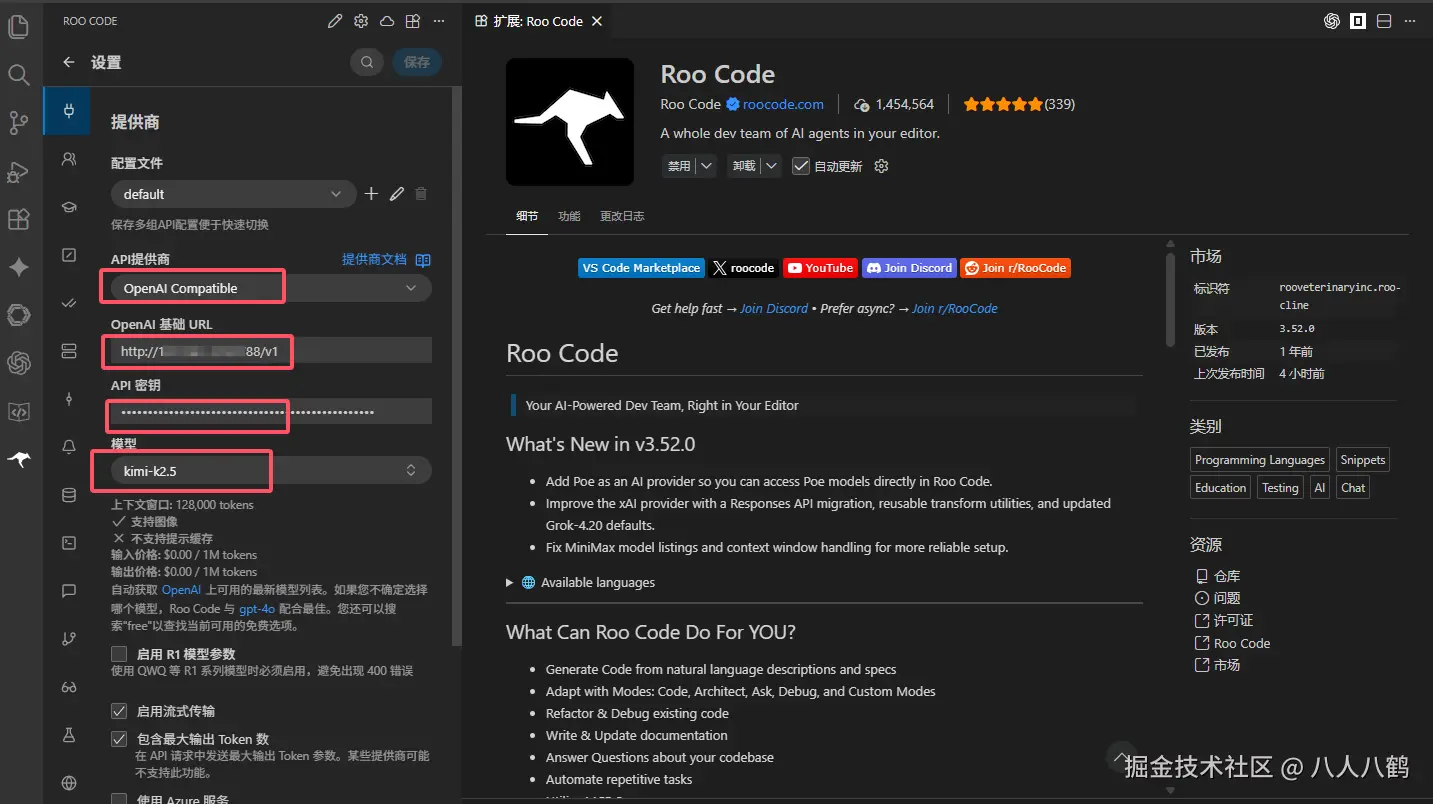Screen dimensions: 1433x804
Task: Open Source Control in activity bar
Action: (x=18, y=122)
